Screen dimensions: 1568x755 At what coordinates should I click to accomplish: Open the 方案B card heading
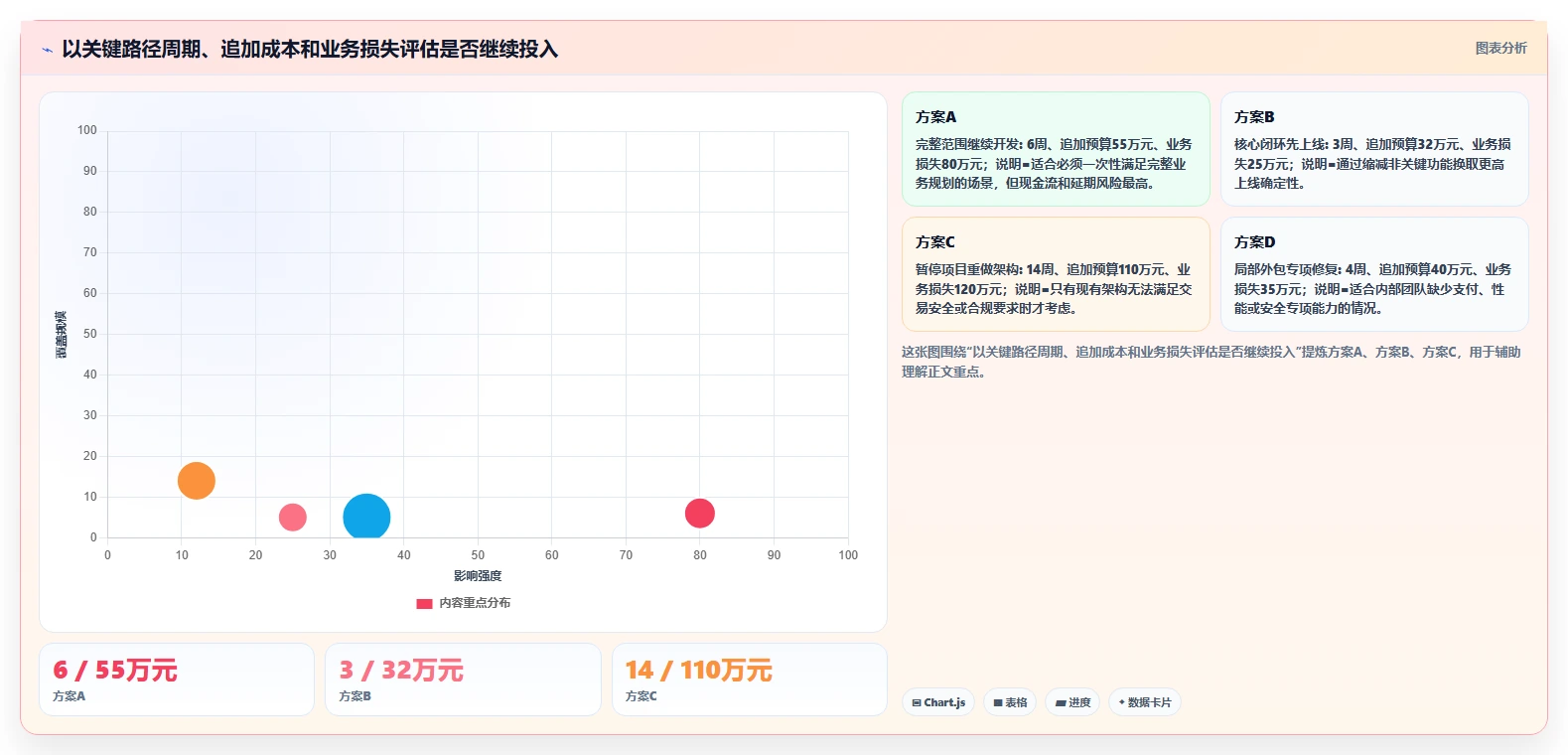(x=1254, y=117)
